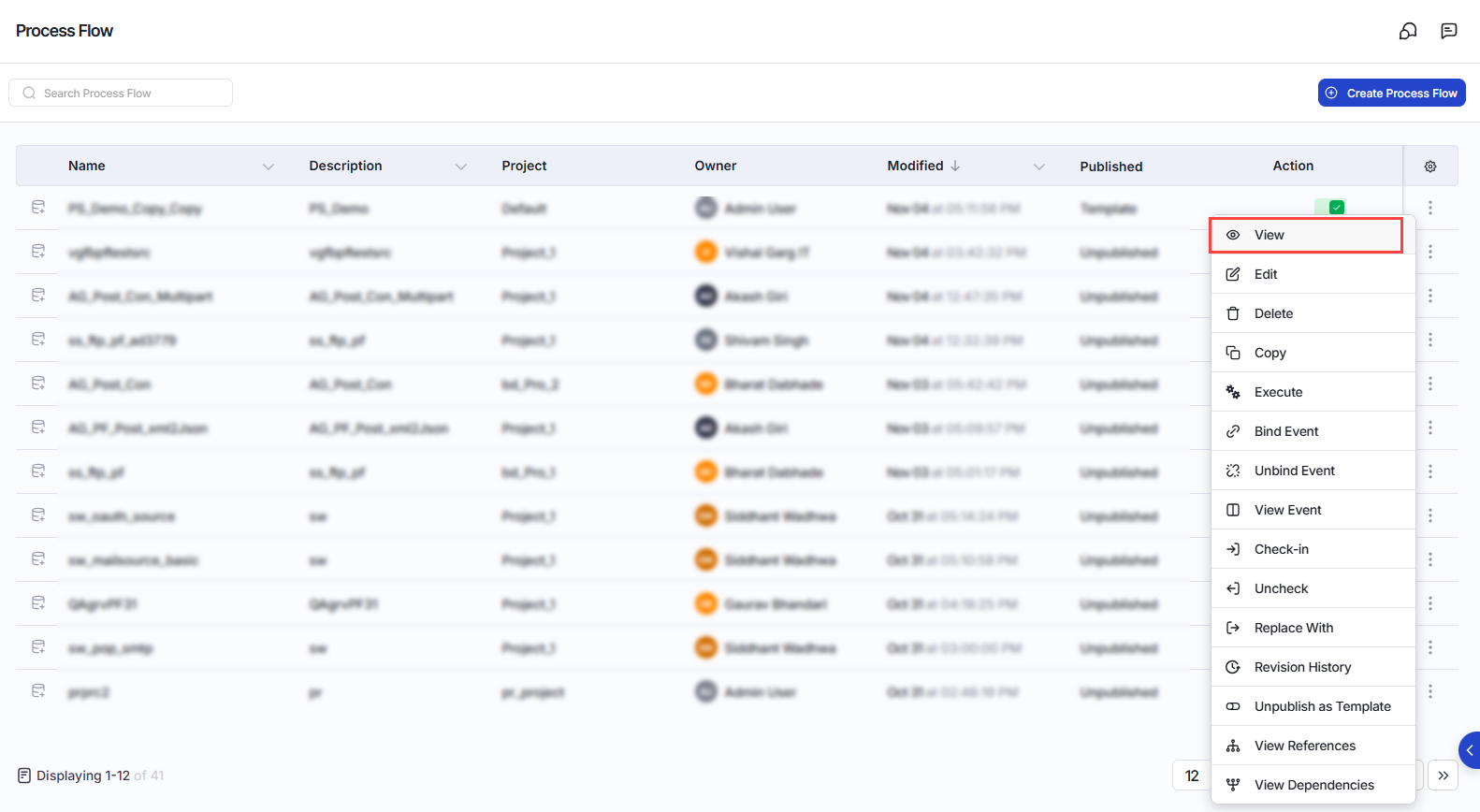Click the View eye icon in menu

coord(1233,235)
